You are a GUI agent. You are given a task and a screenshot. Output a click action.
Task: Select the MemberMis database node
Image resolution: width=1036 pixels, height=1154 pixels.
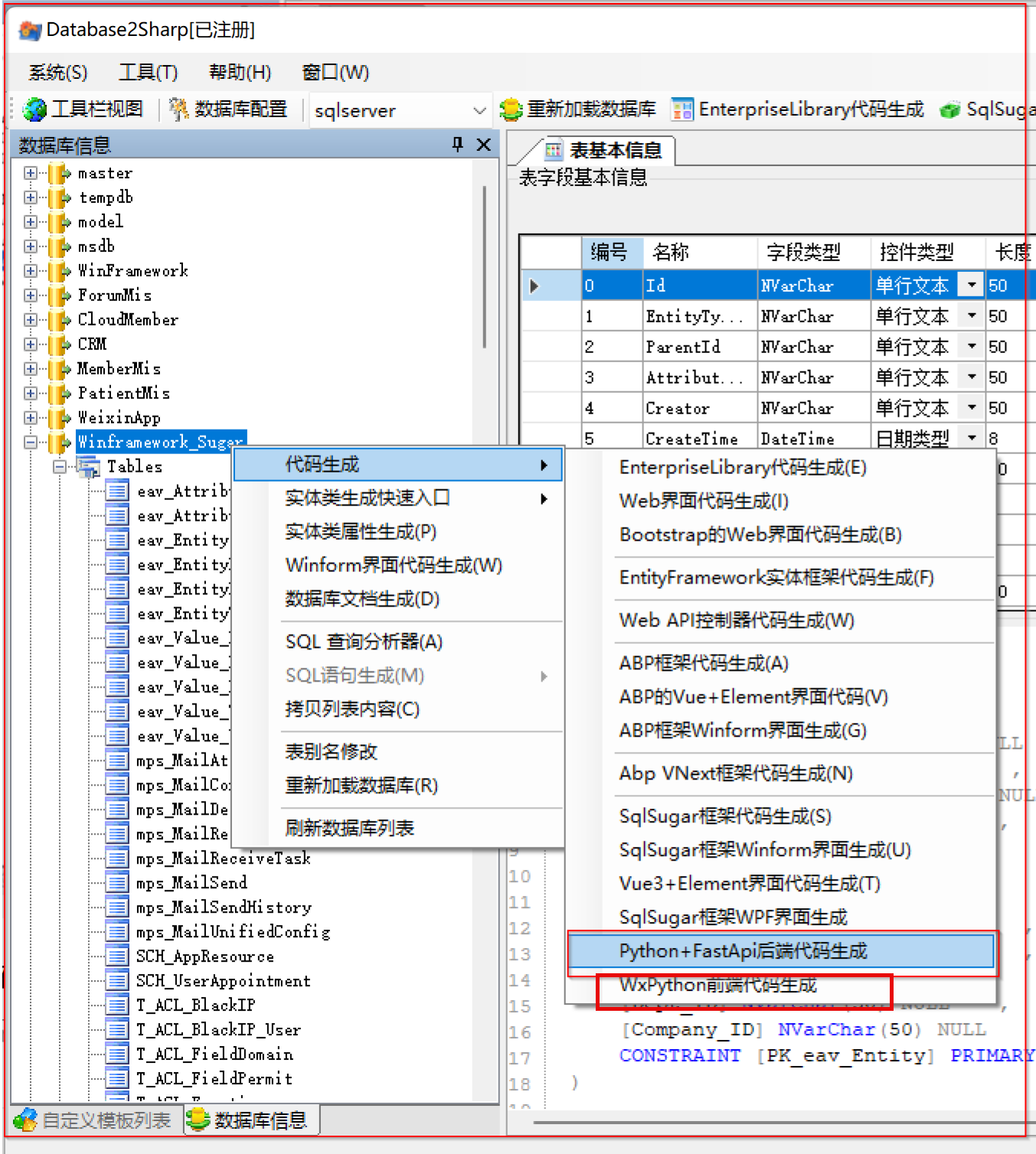click(x=119, y=369)
